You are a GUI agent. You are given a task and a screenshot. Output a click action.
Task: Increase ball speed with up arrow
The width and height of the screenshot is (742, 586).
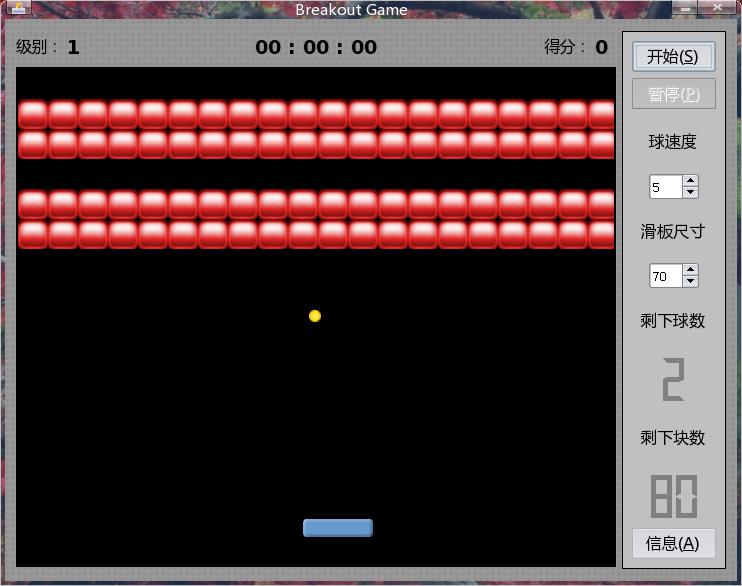690,181
